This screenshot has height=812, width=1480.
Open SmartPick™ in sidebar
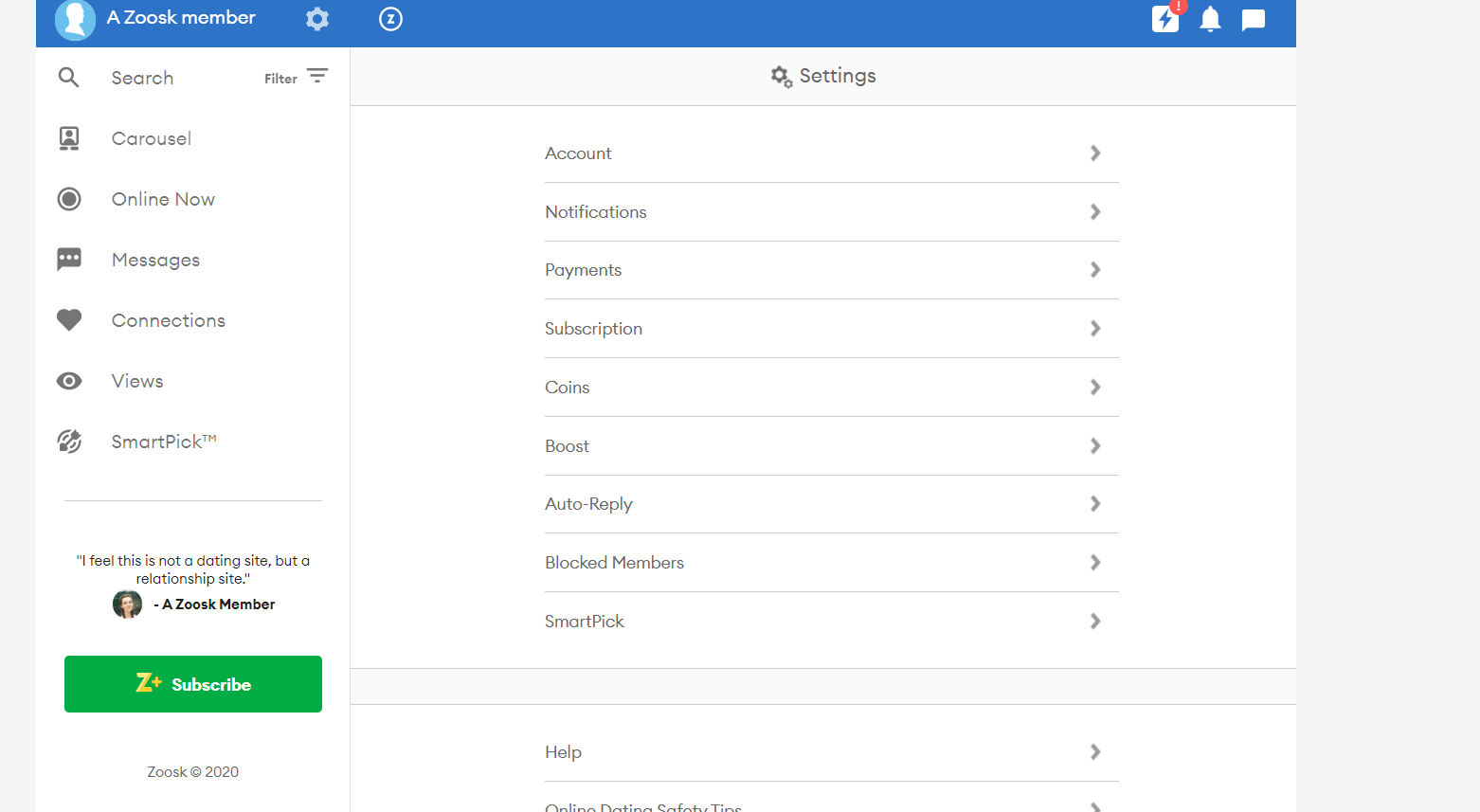[164, 442]
